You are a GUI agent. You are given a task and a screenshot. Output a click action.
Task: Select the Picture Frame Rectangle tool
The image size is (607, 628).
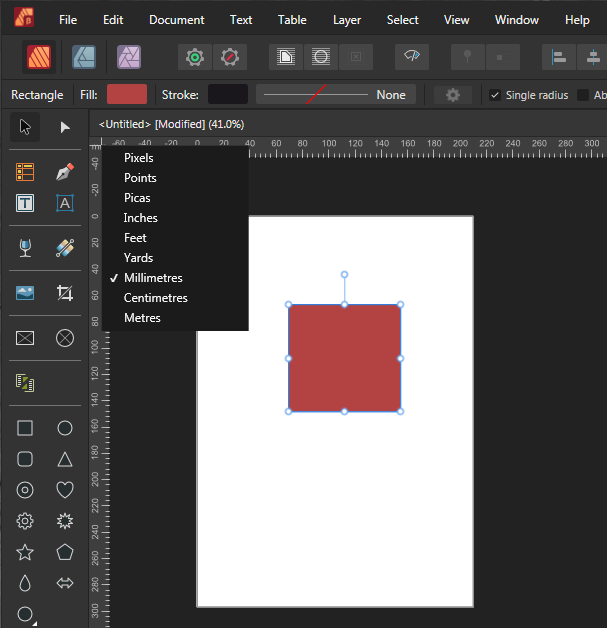25,338
